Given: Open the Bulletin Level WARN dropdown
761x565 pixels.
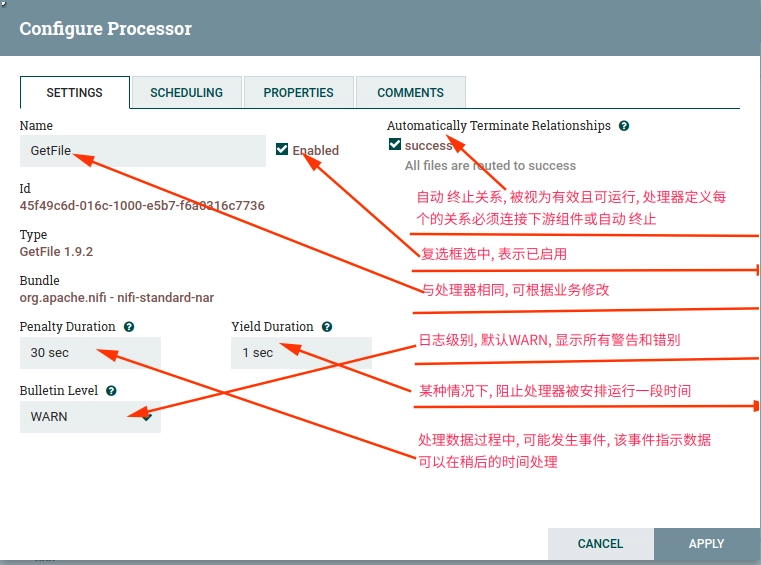Looking at the screenshot, I should [90, 416].
